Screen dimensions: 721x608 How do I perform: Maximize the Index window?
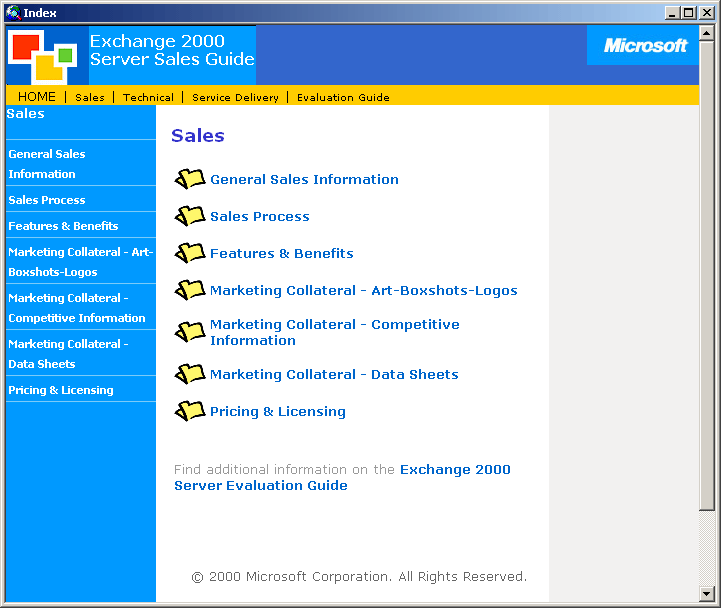688,13
